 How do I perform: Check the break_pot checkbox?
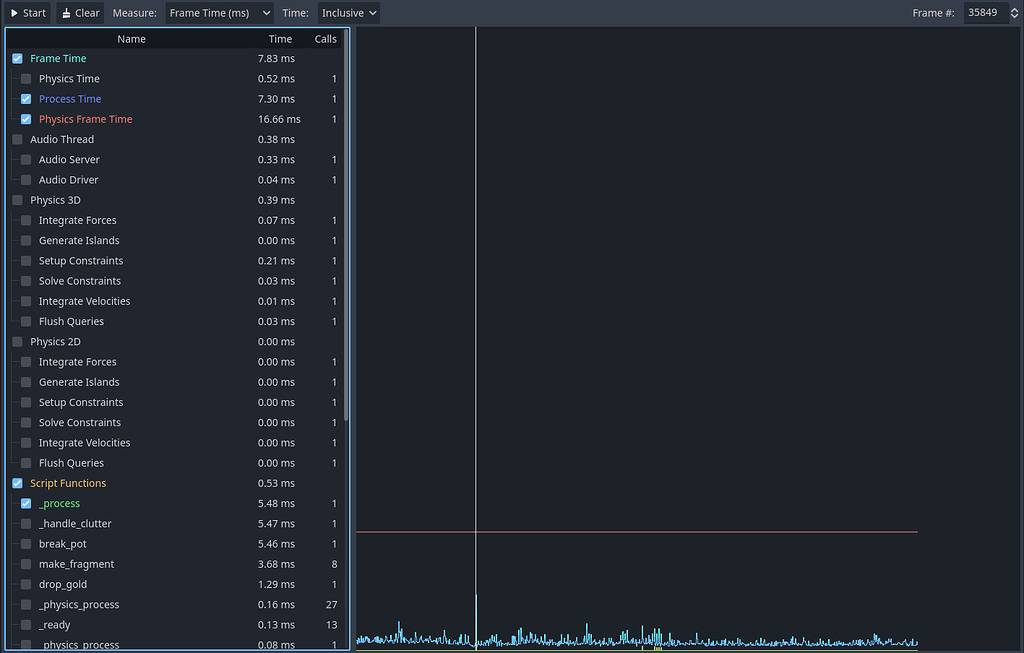click(26, 545)
